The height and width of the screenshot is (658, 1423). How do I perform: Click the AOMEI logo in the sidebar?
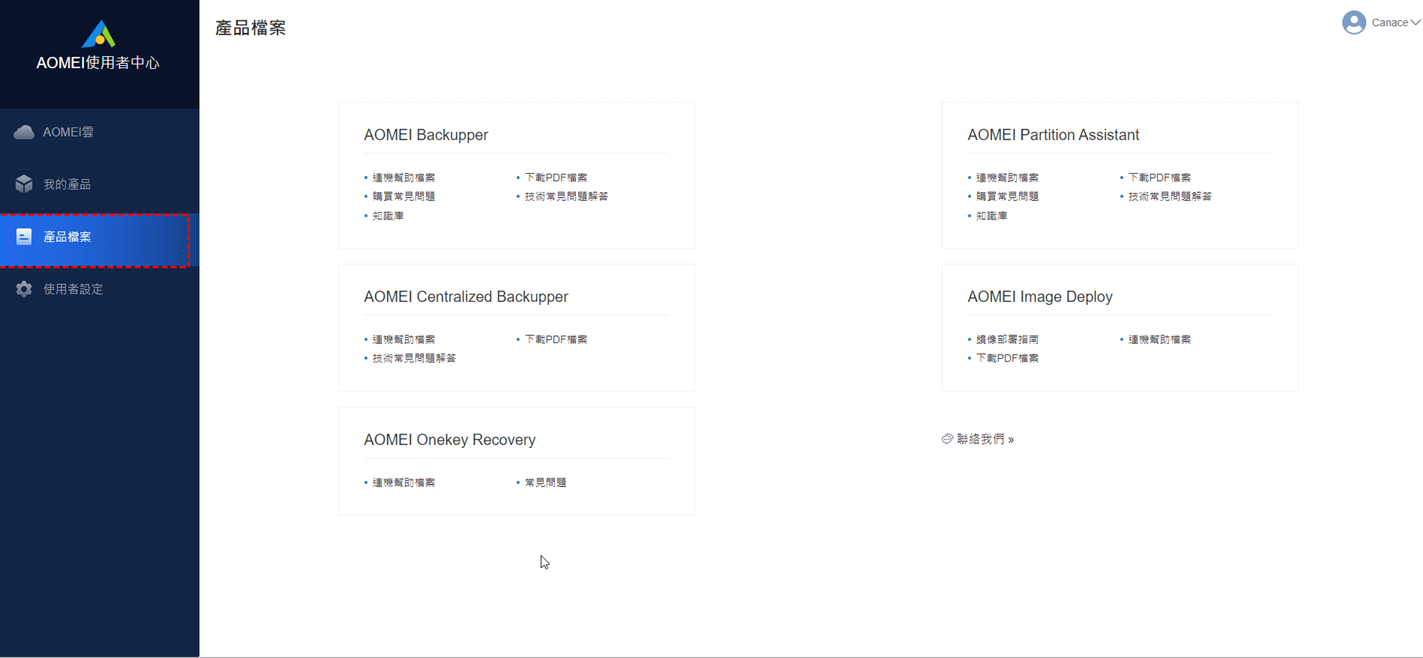tap(99, 34)
